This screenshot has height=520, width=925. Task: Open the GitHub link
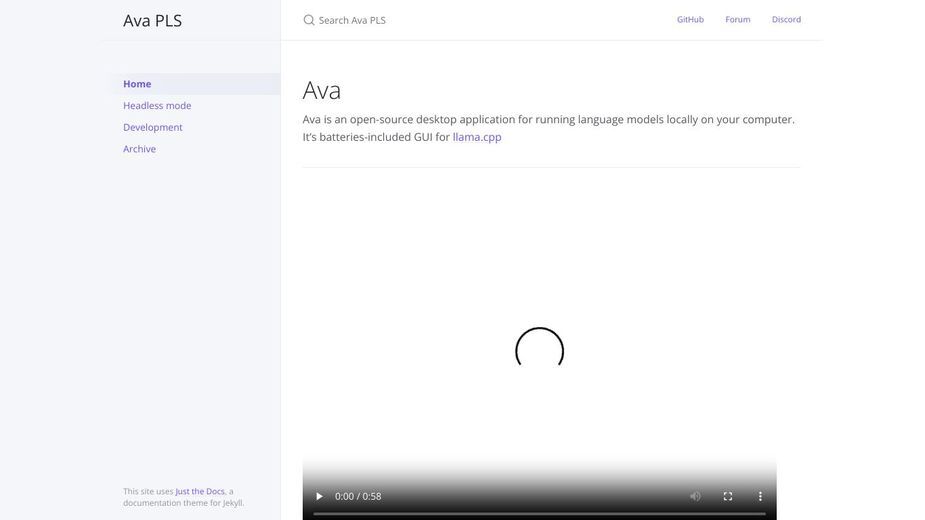click(x=690, y=19)
